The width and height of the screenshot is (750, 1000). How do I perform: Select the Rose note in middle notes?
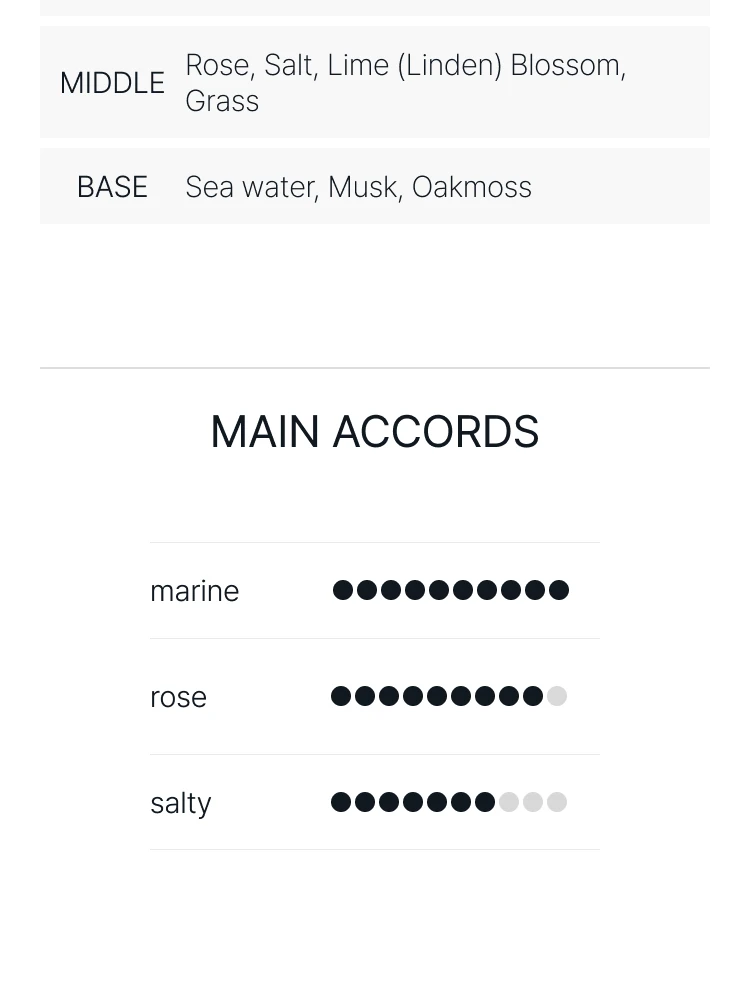pyautogui.click(x=217, y=65)
